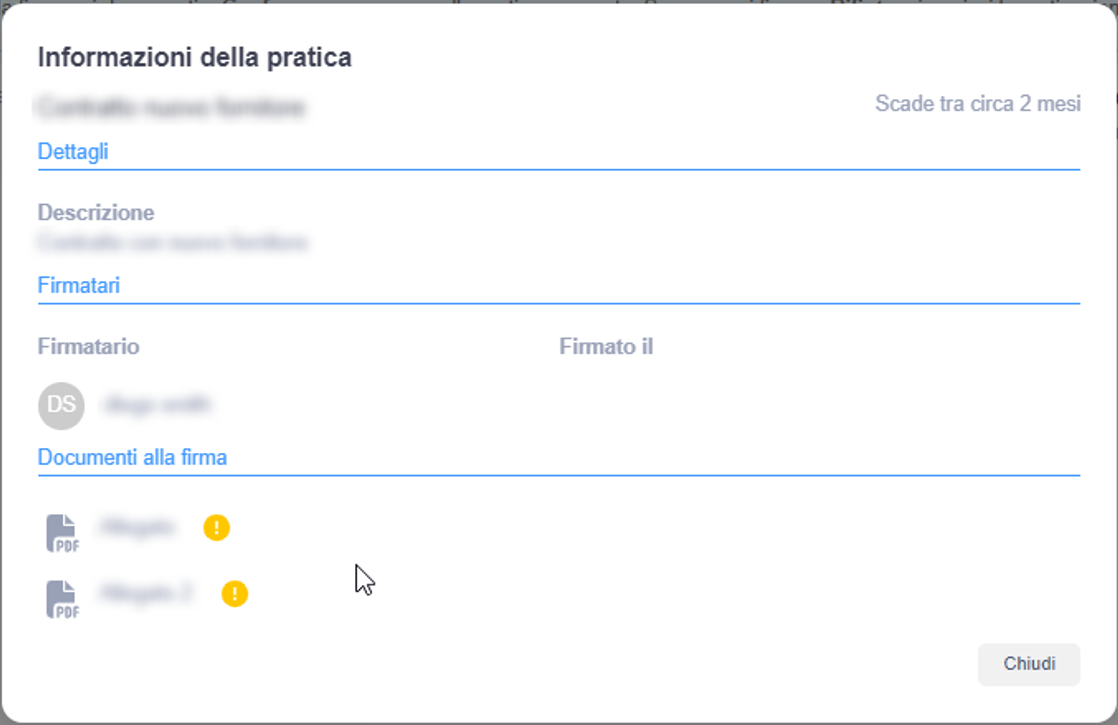Click the Chiudi button
Image resolution: width=1118 pixels, height=725 pixels.
pos(1028,665)
